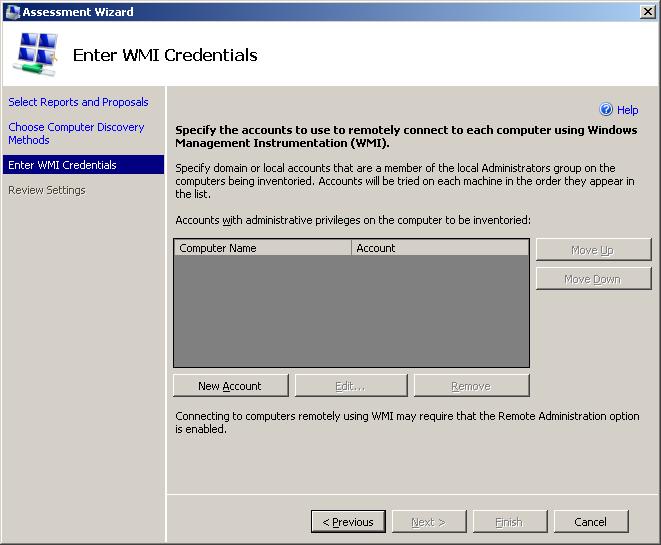Click the Review Settings step

pos(47,190)
